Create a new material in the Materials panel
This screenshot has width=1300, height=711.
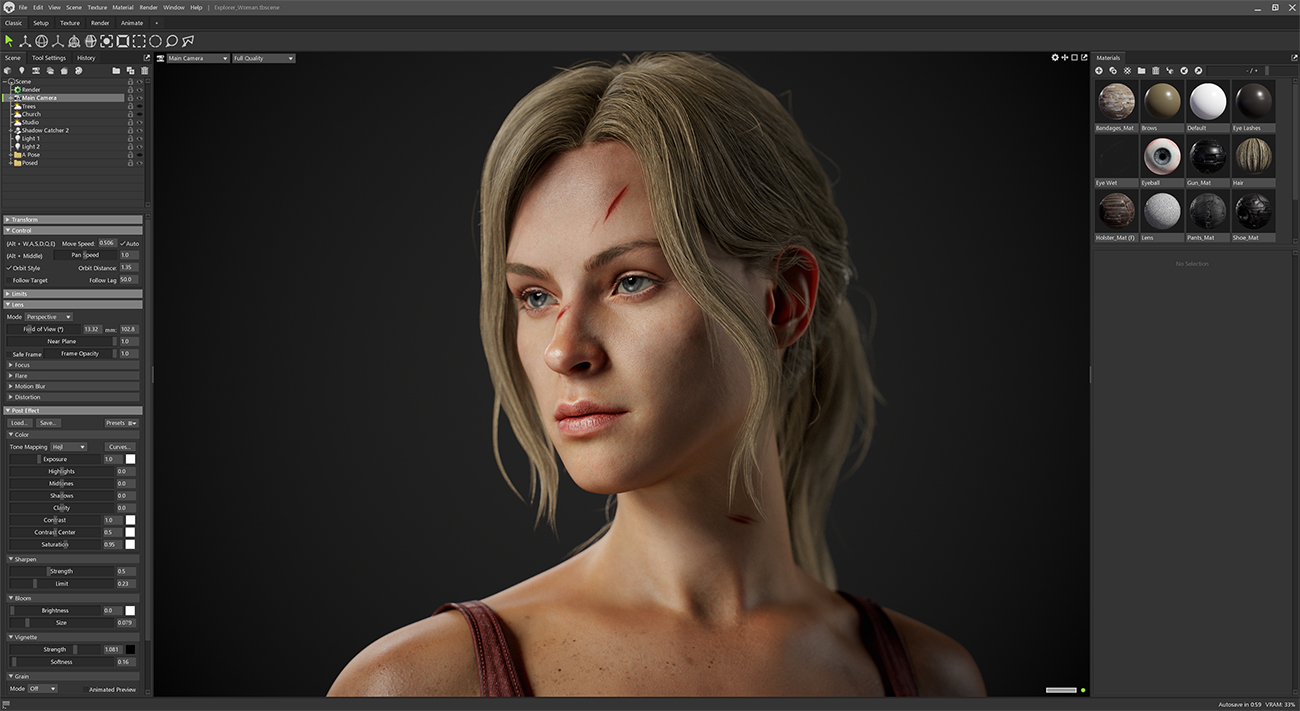click(1098, 70)
